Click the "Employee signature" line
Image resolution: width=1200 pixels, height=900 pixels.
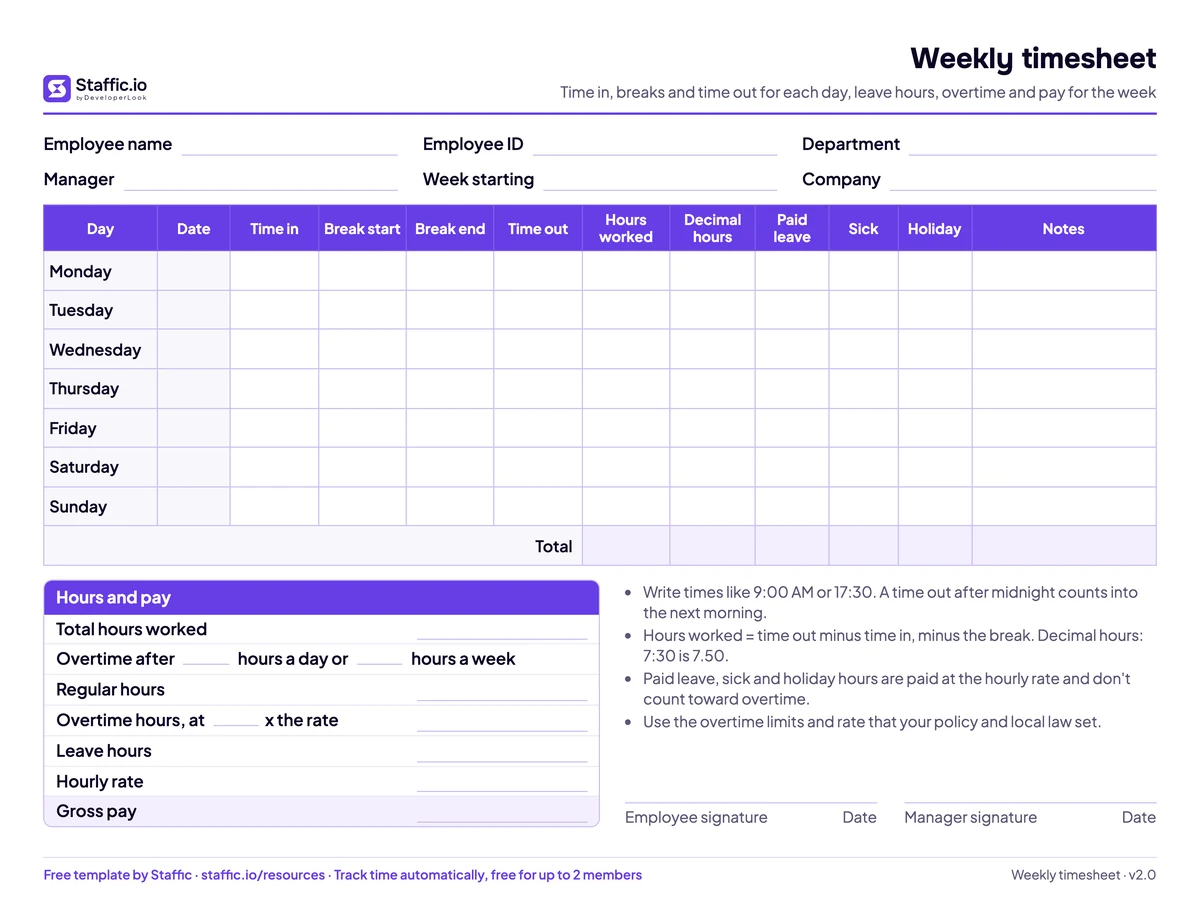tap(751, 802)
